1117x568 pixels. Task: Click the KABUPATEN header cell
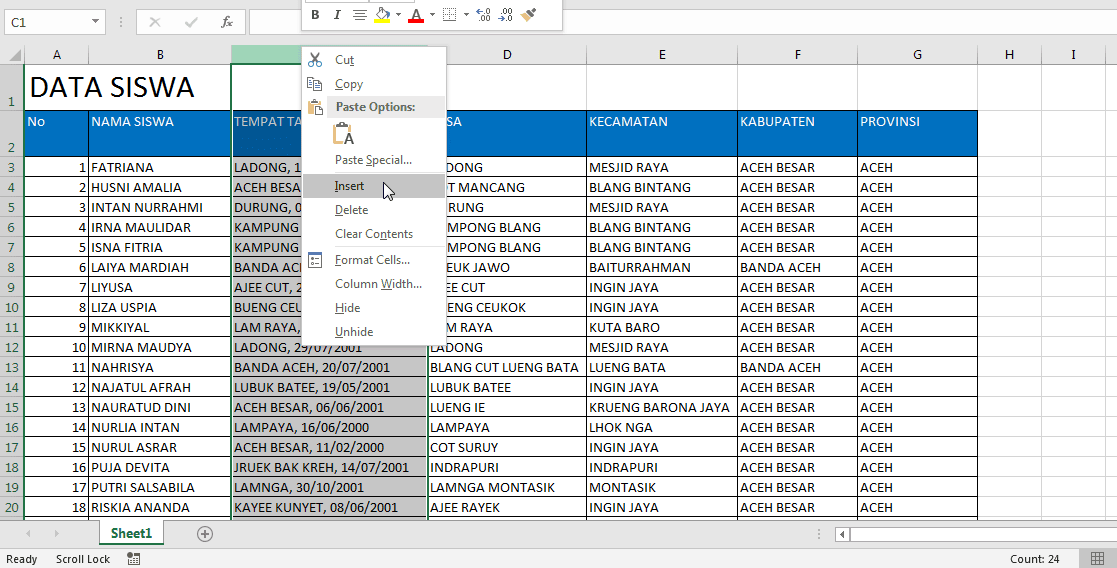click(797, 133)
